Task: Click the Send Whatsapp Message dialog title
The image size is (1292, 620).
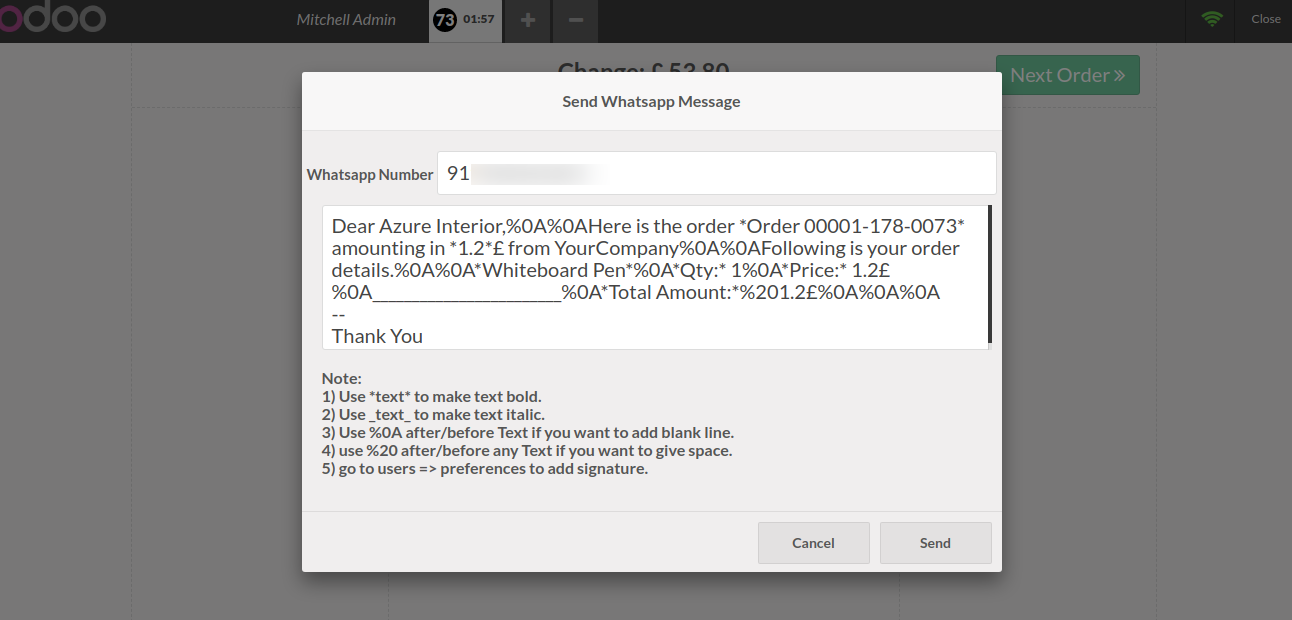Action: coord(651,101)
